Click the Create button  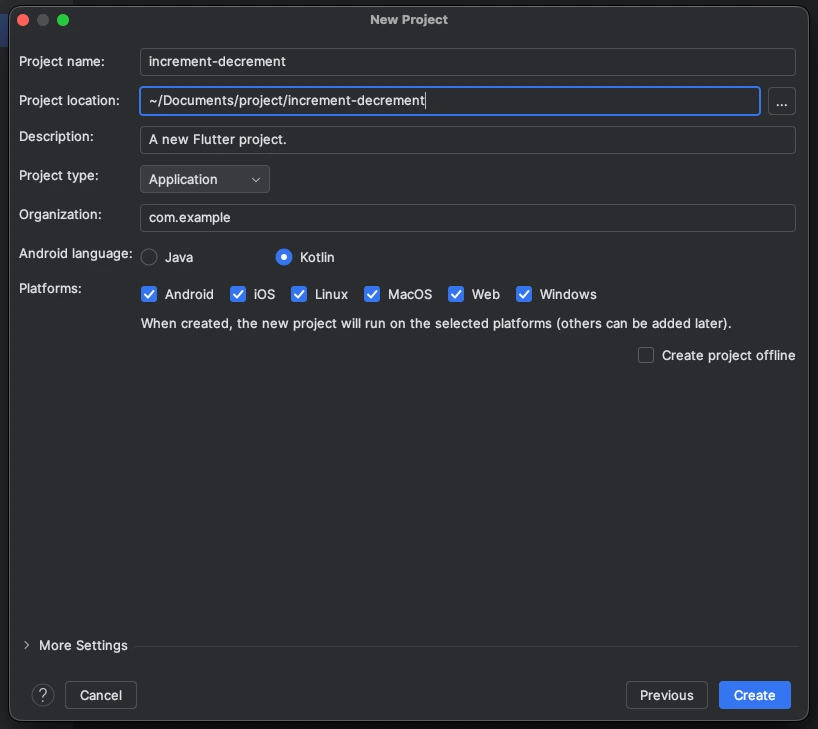754,695
